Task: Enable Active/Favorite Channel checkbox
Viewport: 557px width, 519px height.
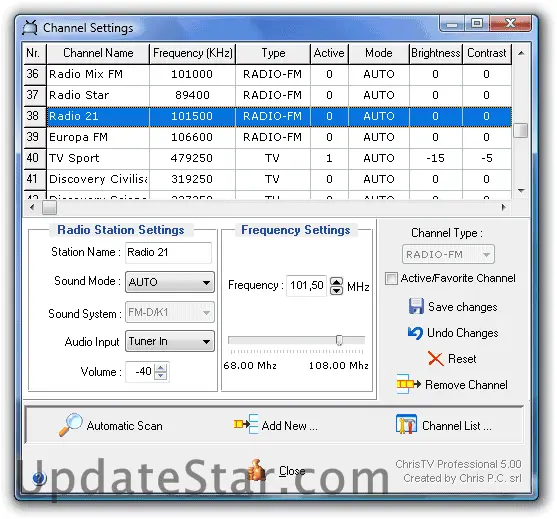Action: 391,279
